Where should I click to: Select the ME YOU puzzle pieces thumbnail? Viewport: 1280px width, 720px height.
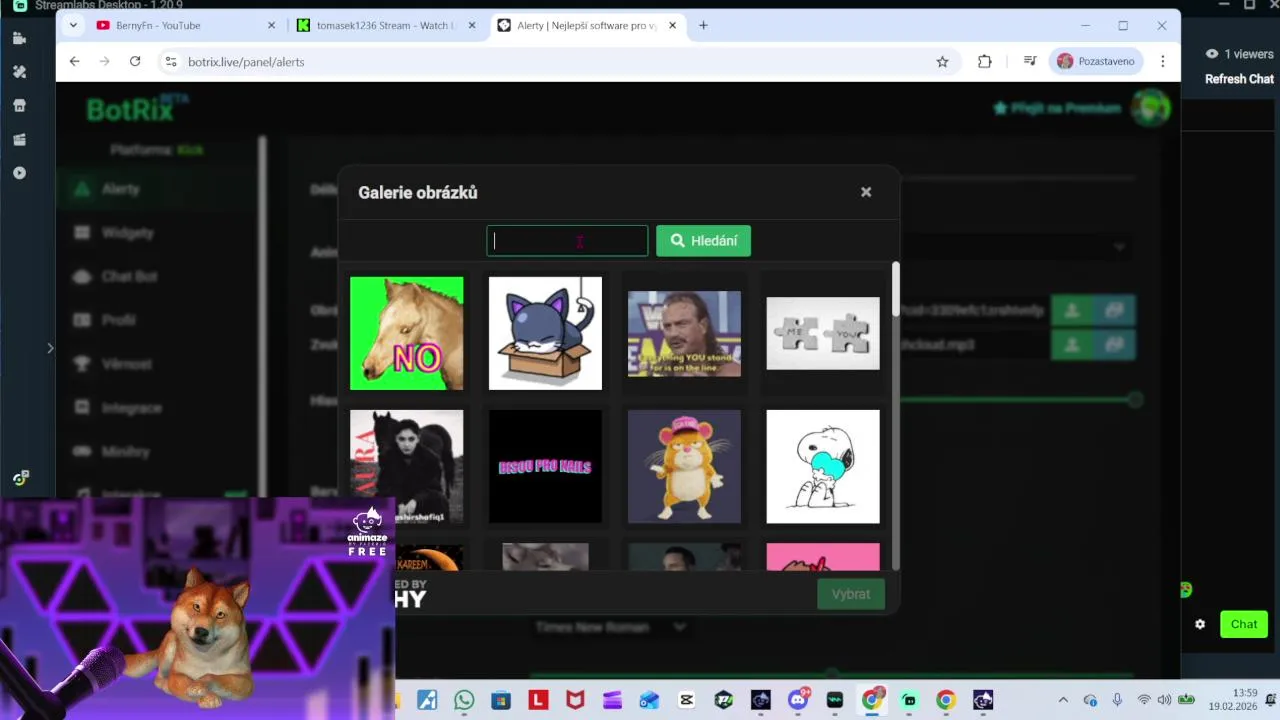pos(823,333)
